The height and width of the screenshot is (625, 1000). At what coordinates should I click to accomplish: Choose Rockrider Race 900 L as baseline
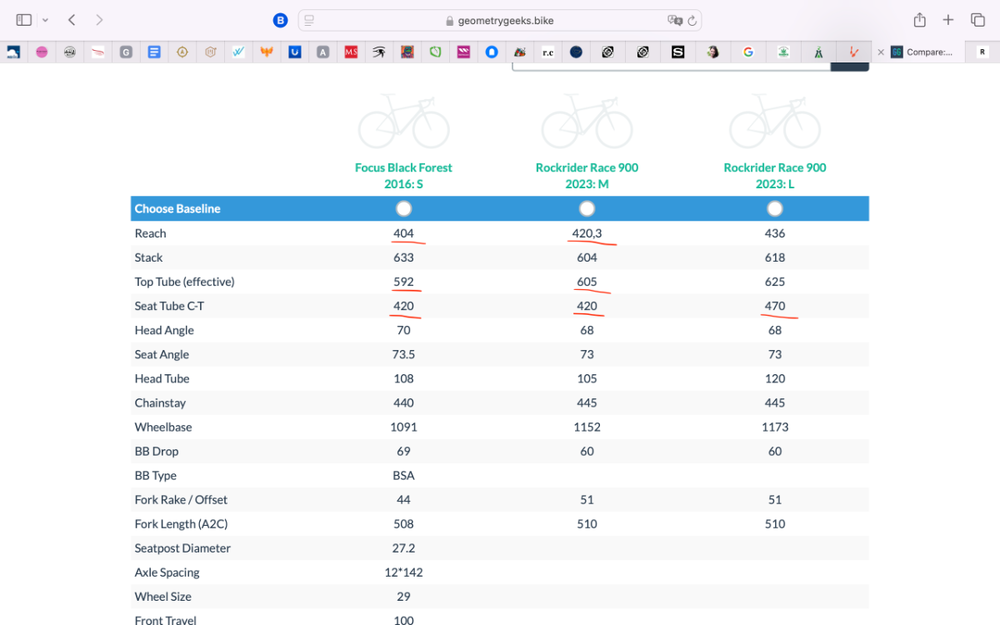[775, 209]
